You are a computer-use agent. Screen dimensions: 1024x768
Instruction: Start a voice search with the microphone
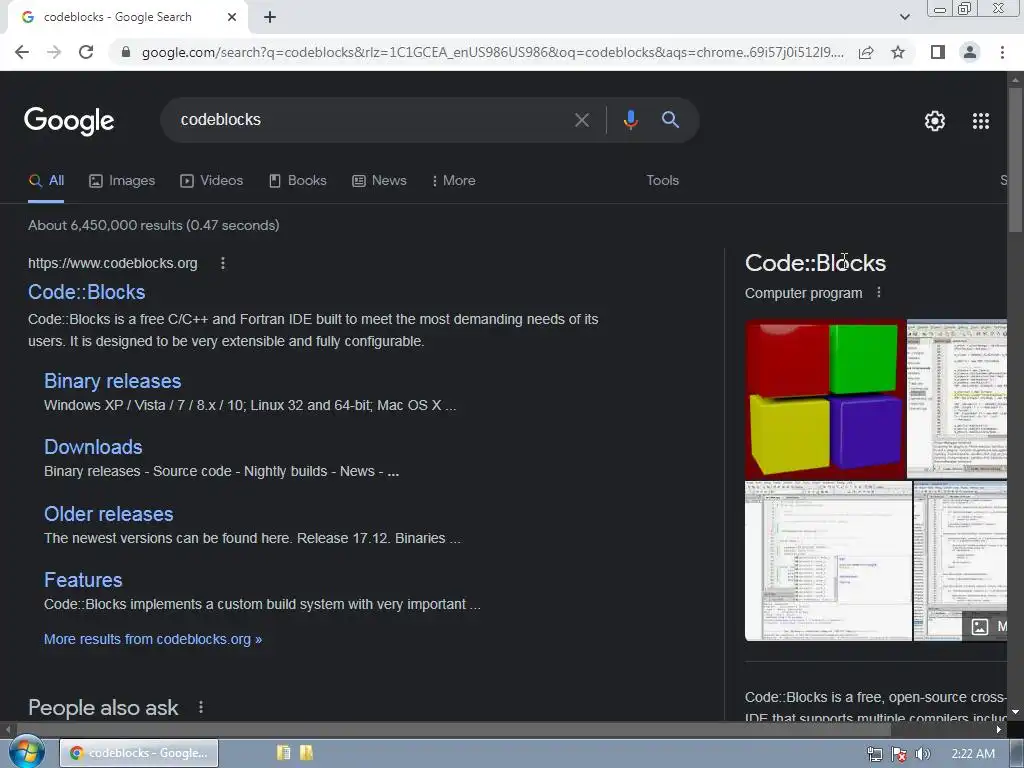click(x=630, y=120)
